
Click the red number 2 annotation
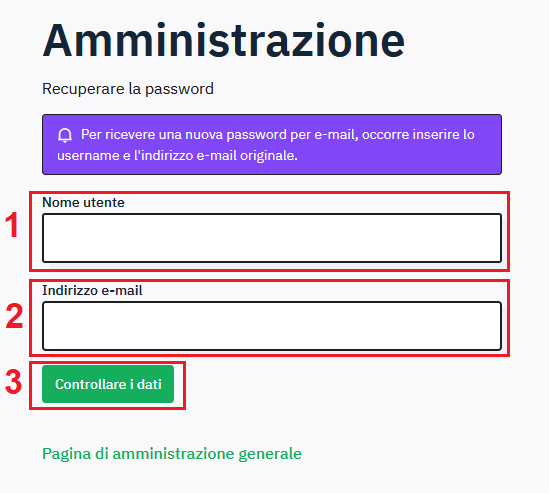14,316
